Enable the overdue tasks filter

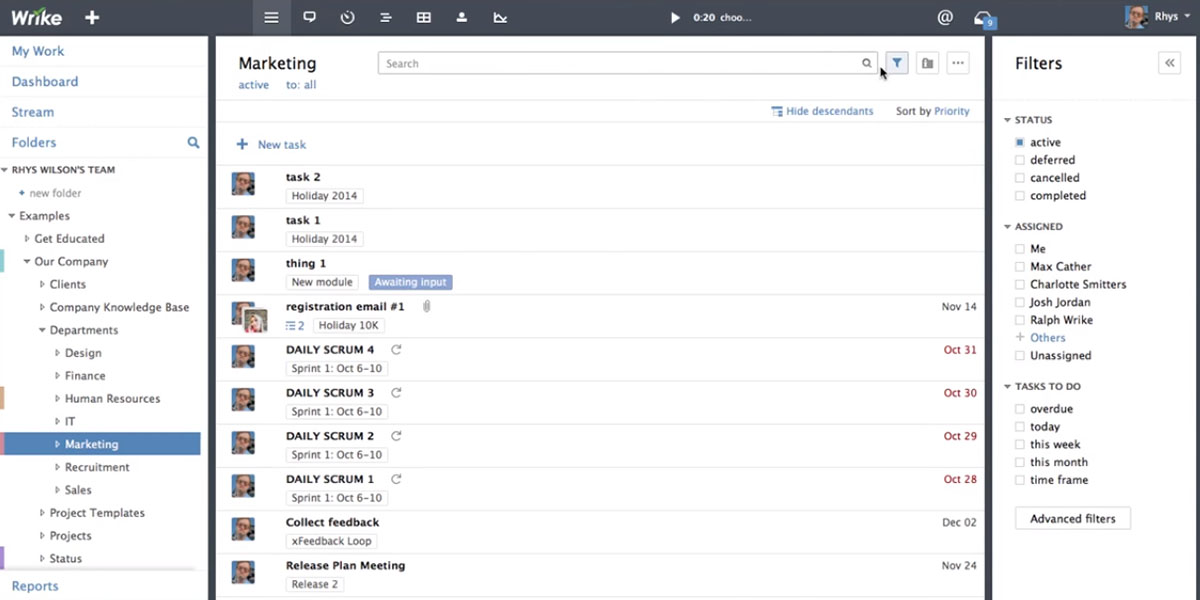pyautogui.click(x=1020, y=409)
